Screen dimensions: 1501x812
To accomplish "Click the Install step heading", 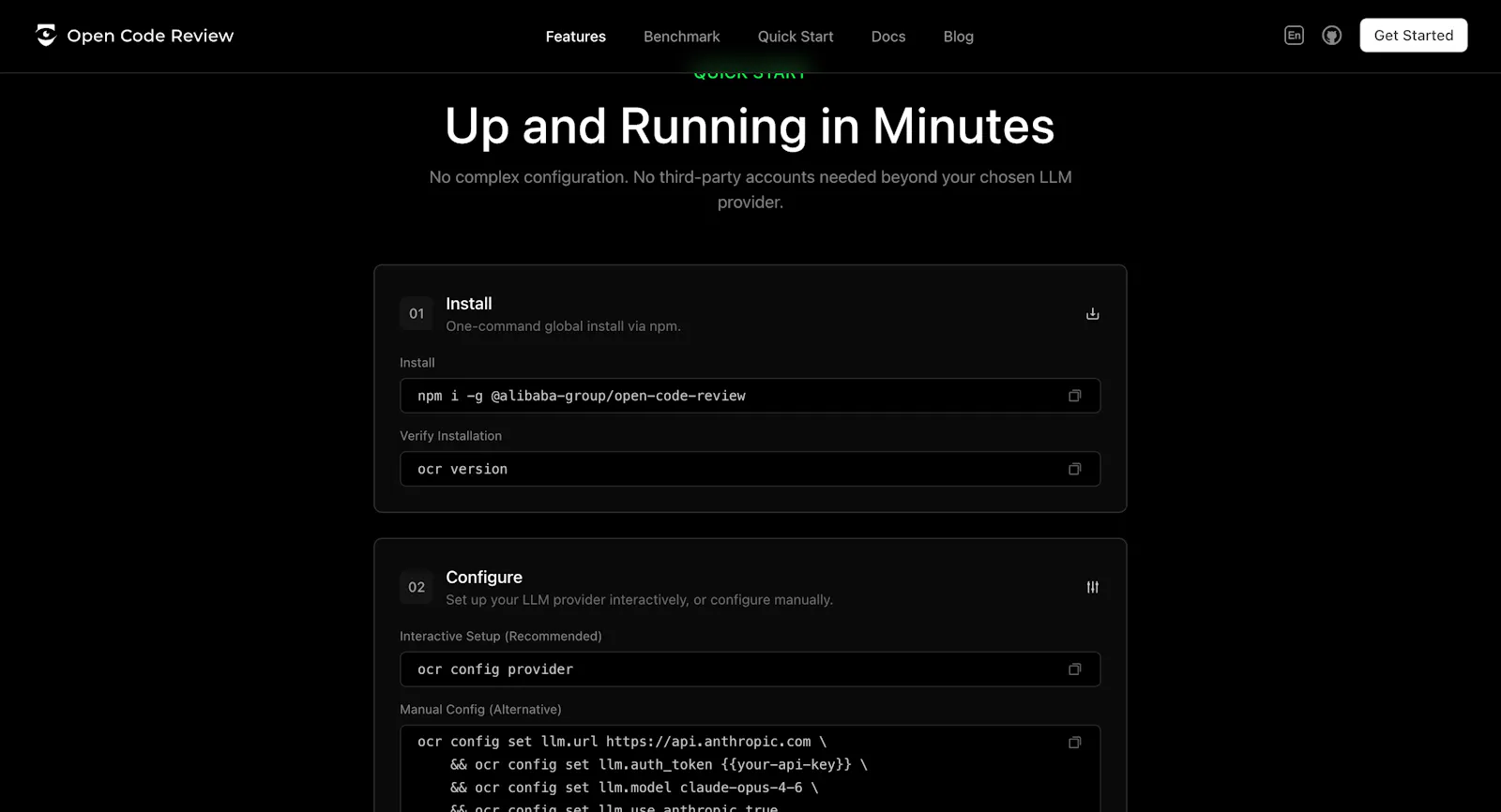I will point(469,304).
